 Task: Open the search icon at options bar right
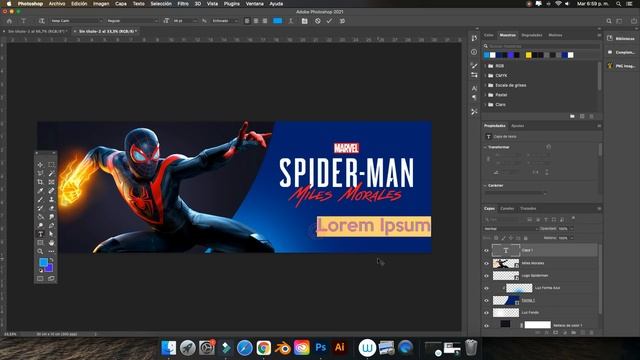point(609,21)
